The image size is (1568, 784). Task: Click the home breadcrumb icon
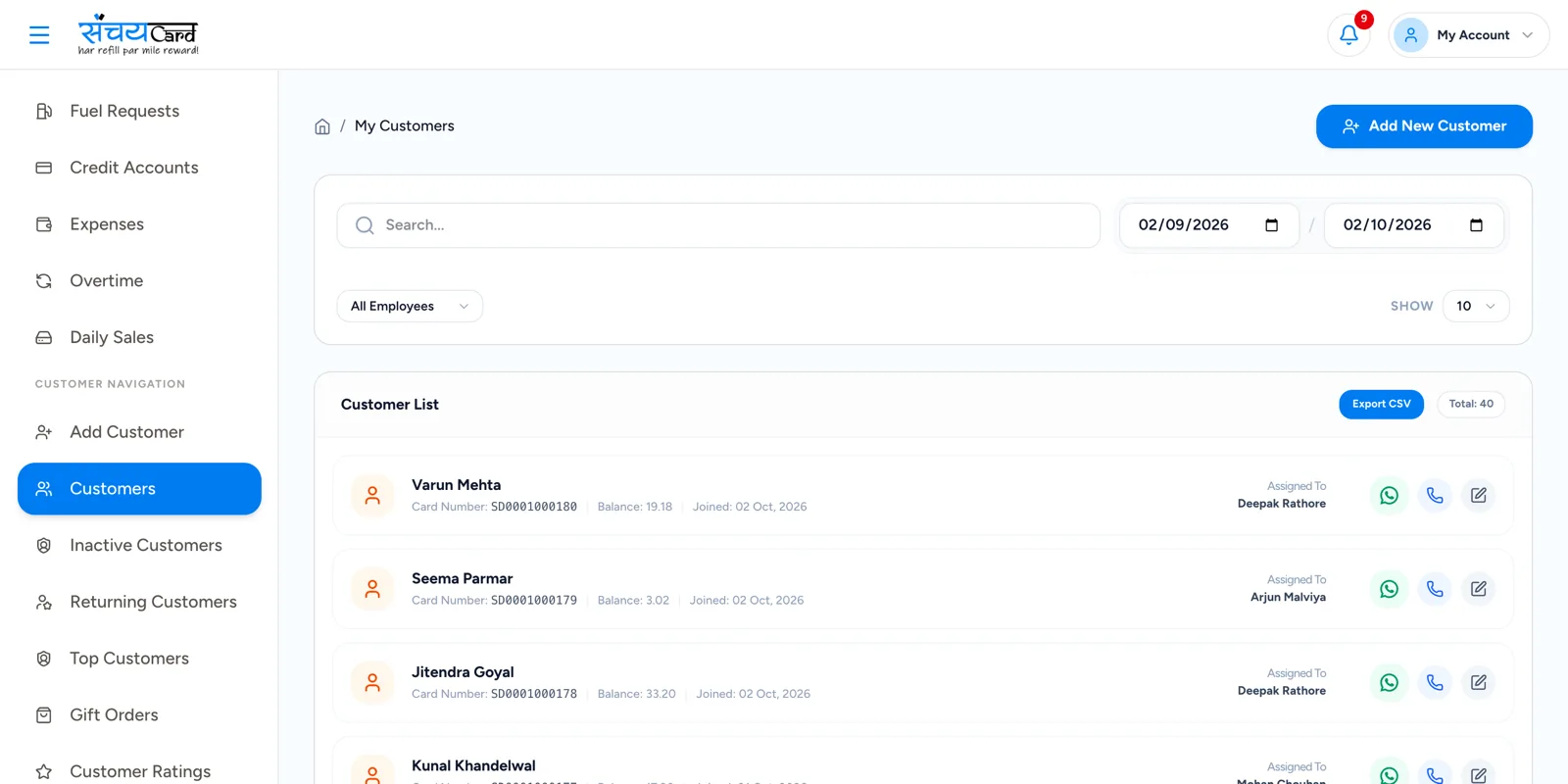(322, 126)
